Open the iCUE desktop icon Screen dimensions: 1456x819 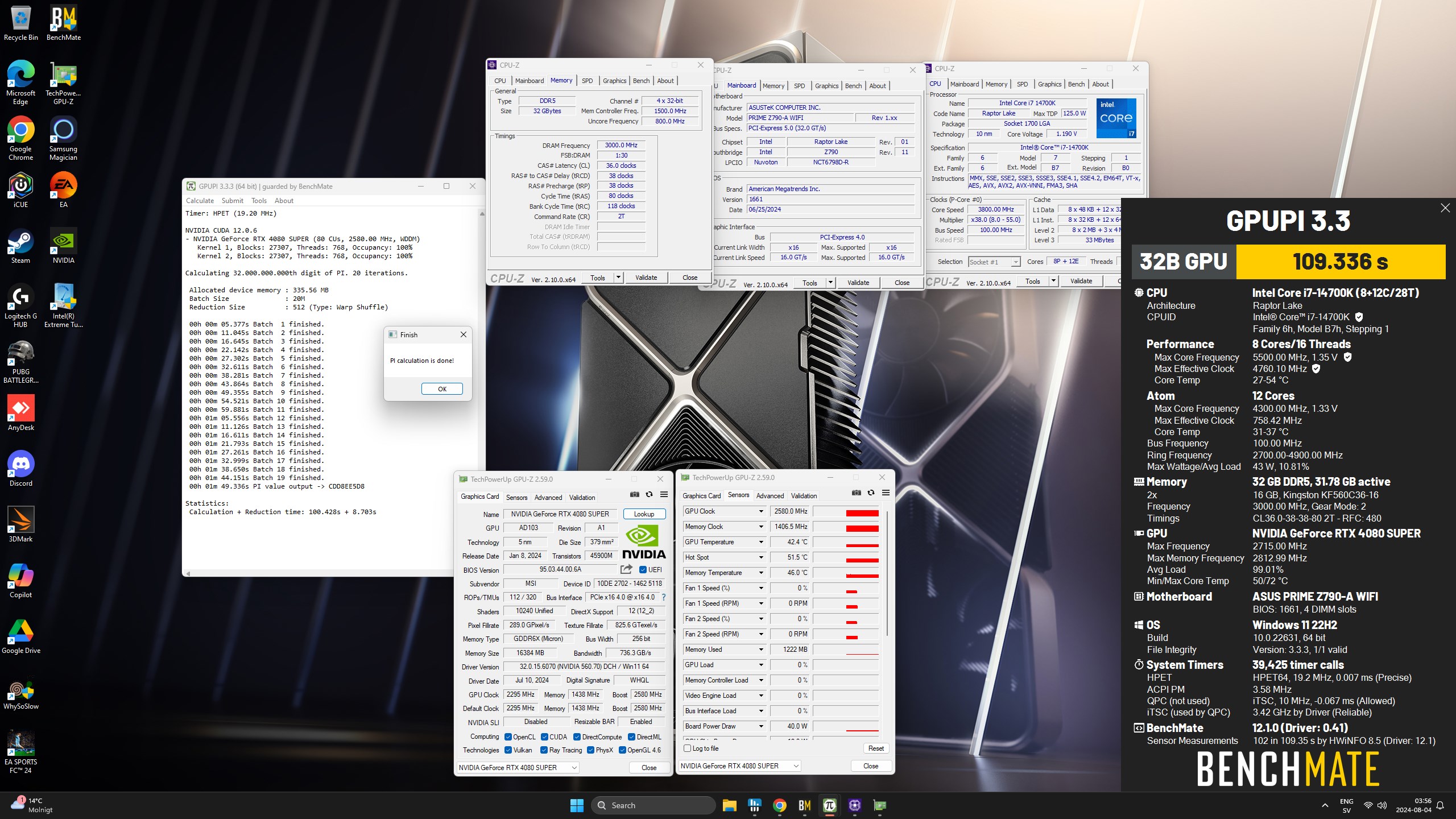coord(20,191)
